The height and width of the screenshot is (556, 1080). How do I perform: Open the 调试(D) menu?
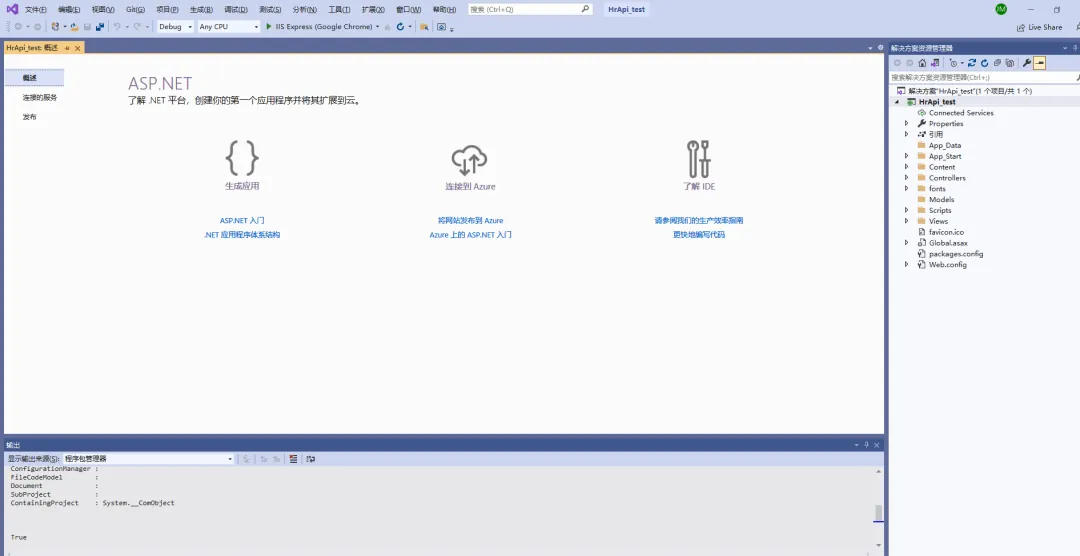point(236,10)
